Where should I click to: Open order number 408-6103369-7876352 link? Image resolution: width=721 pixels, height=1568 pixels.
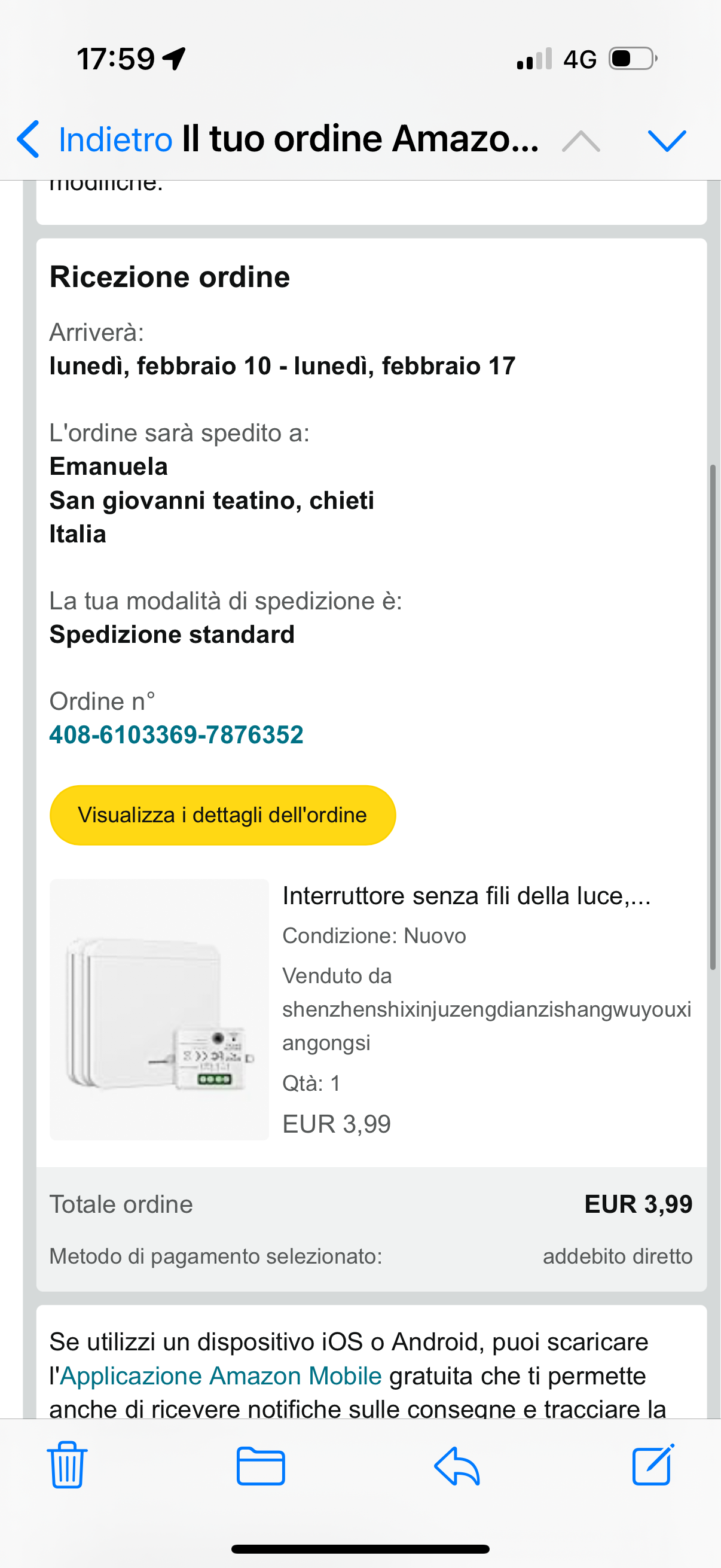point(176,735)
